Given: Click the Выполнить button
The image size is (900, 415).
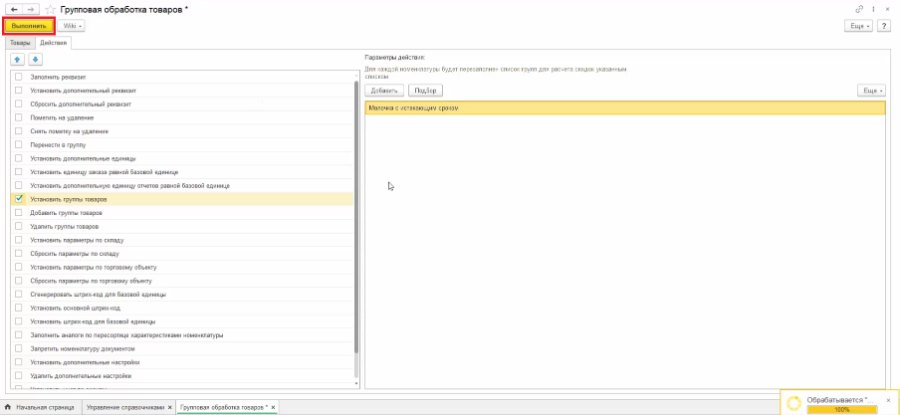Looking at the screenshot, I should coord(29,26).
